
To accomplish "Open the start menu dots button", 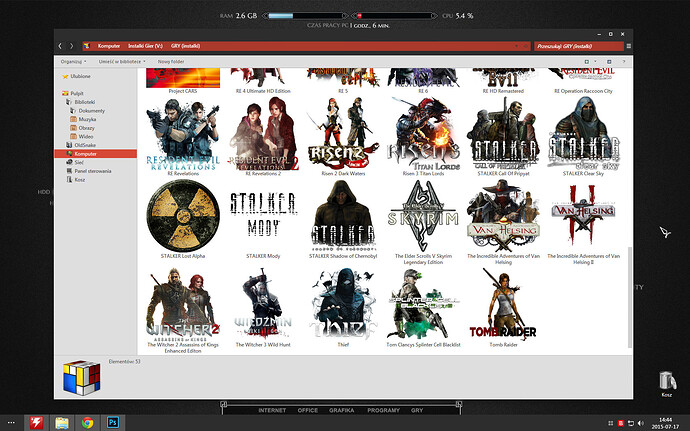I will [x=11, y=423].
